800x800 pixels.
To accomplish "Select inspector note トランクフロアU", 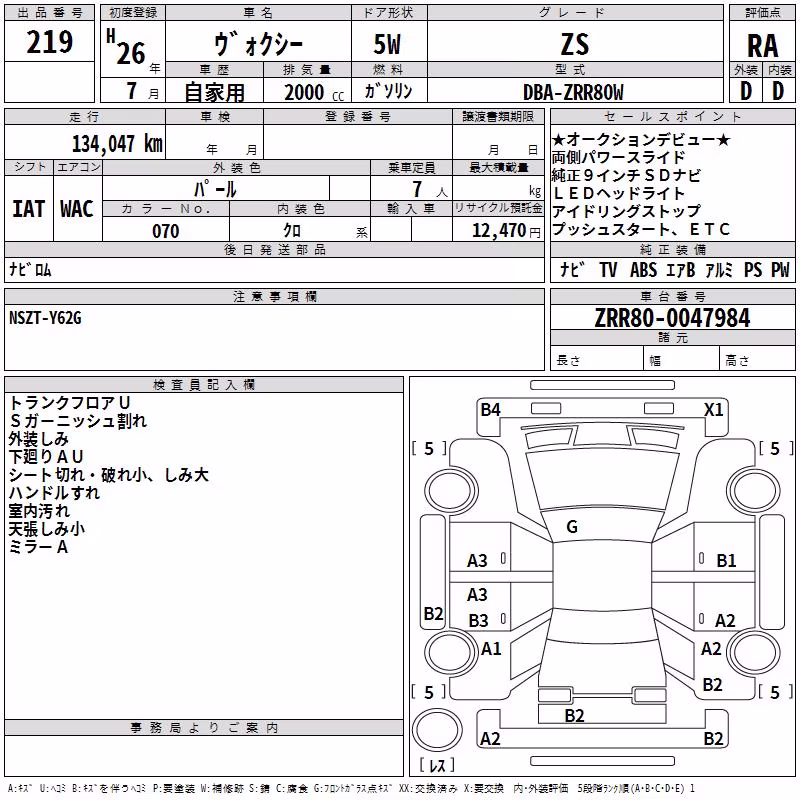I will 70,403.
